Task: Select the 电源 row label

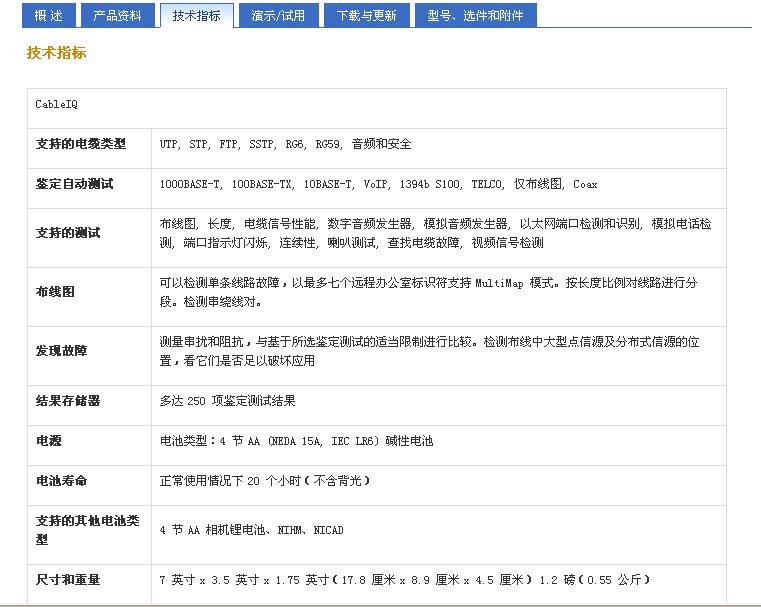Action: [49, 440]
